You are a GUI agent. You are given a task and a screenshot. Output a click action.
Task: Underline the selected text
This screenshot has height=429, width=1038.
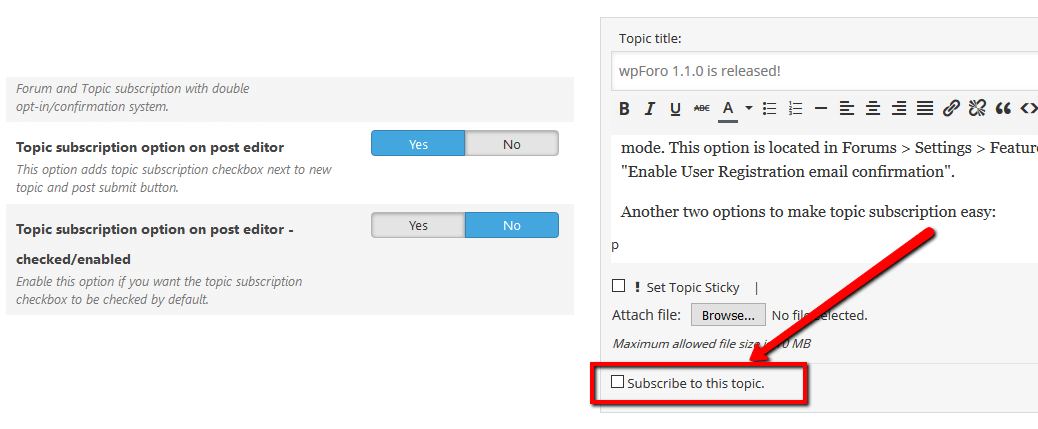pyautogui.click(x=675, y=108)
